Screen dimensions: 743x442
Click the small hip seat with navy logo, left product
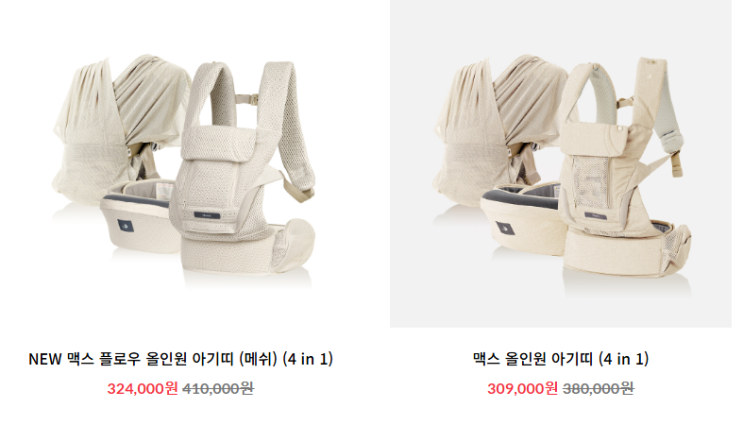(x=137, y=218)
